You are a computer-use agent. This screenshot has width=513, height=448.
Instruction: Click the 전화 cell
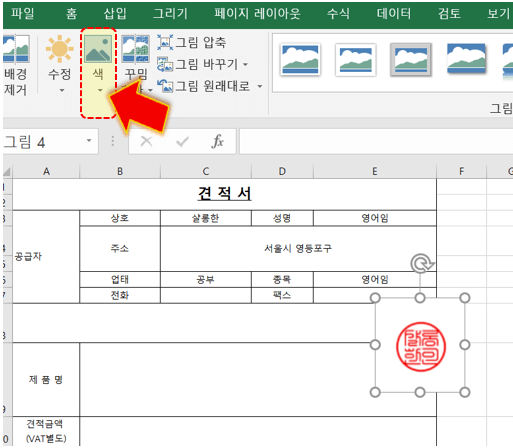click(x=120, y=295)
